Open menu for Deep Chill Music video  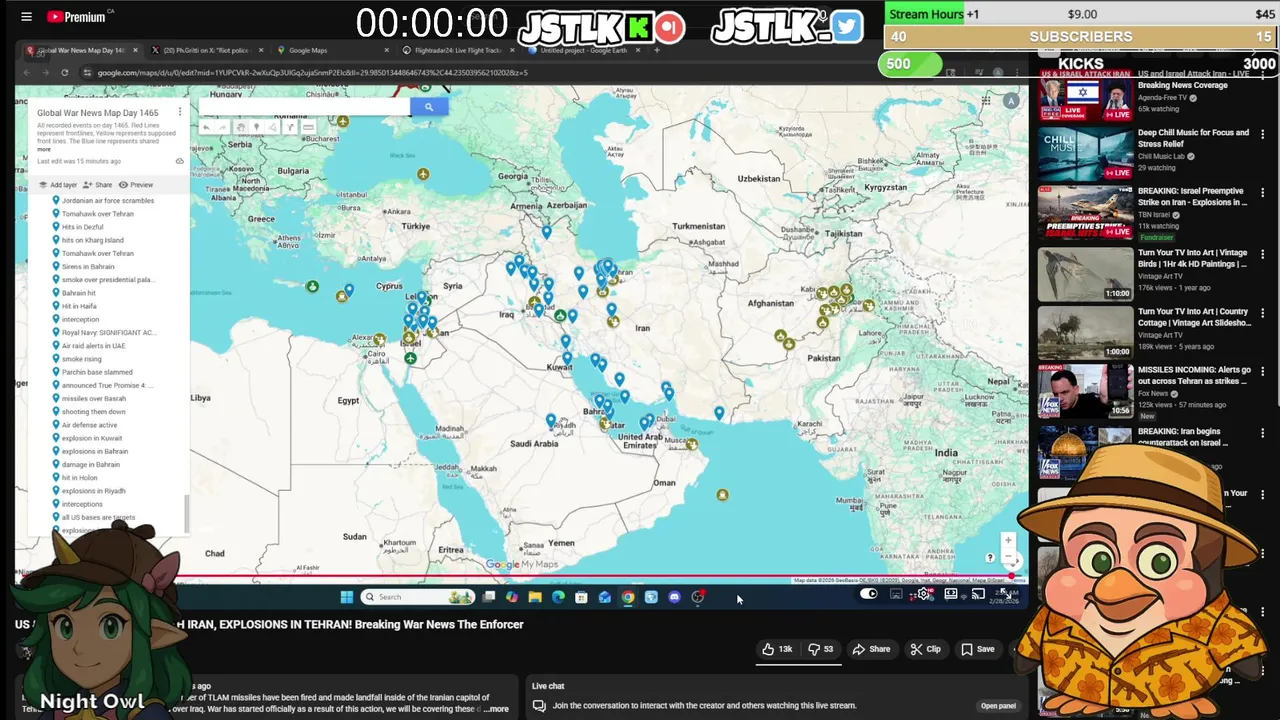point(1262,134)
